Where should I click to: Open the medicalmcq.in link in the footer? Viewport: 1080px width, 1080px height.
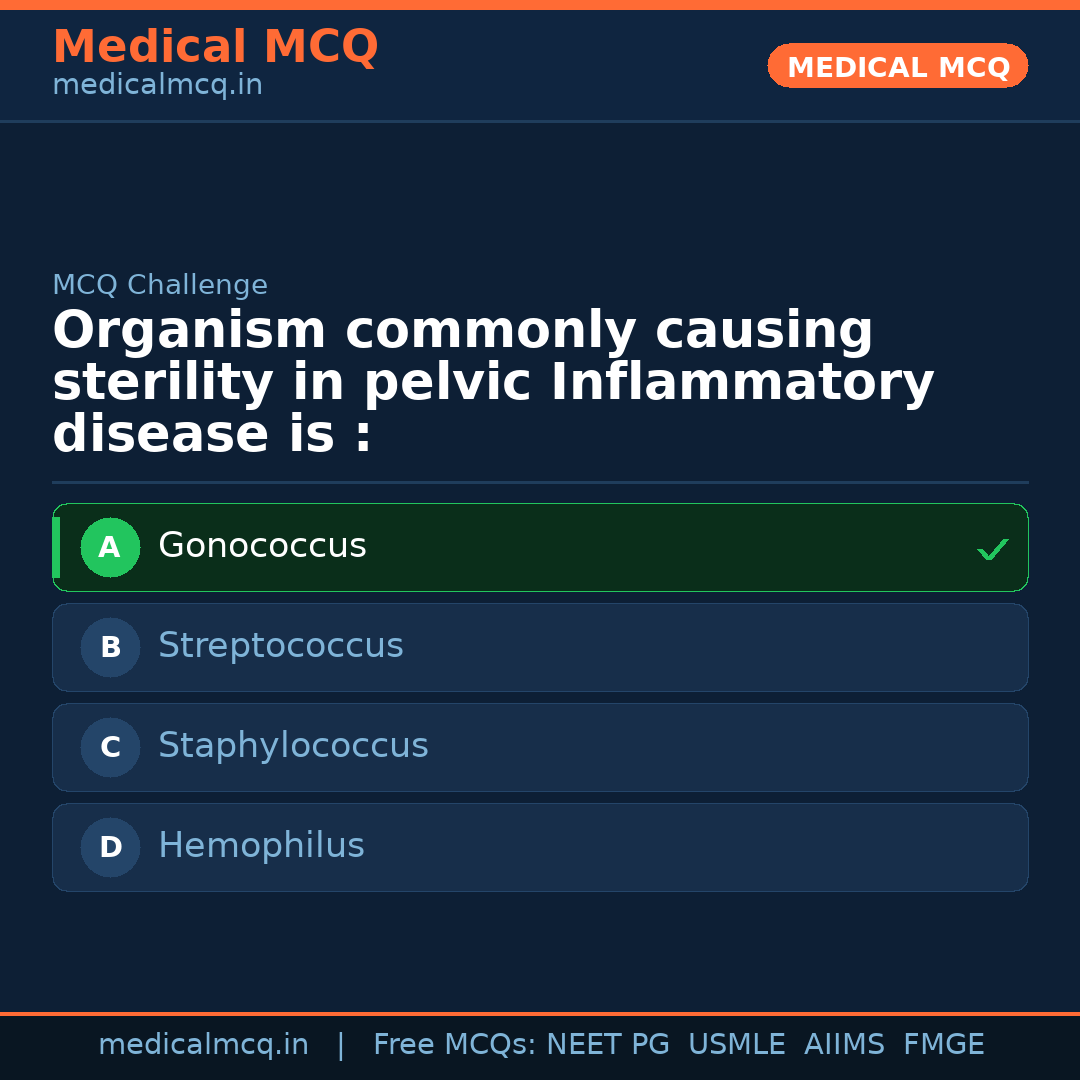203,1045
